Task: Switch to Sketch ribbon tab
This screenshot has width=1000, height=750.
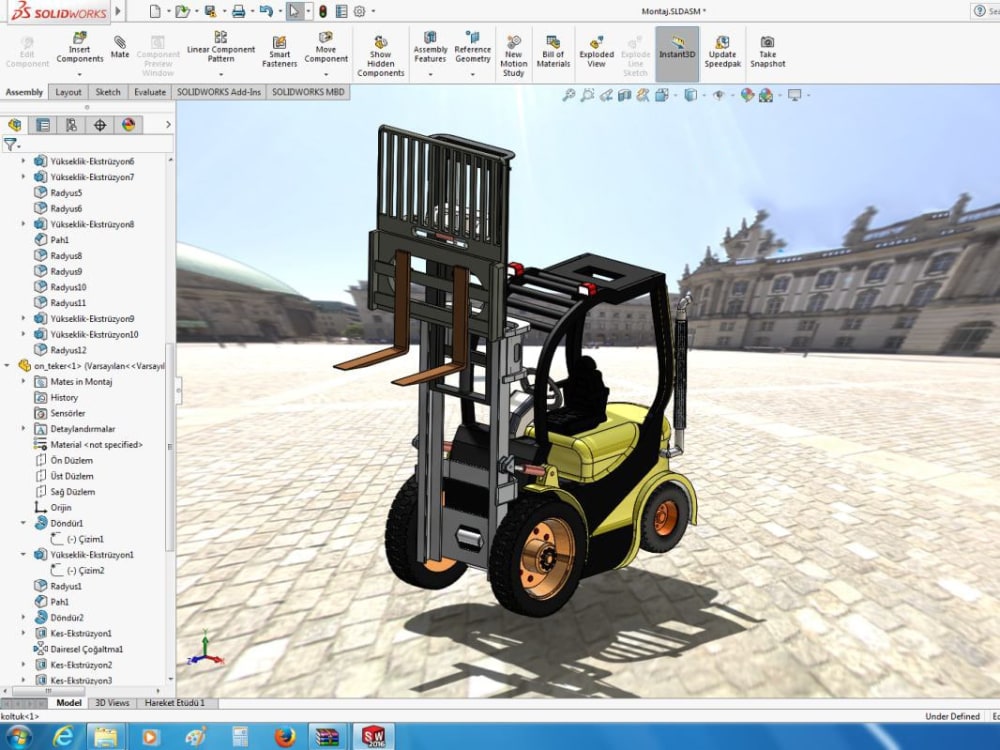Action: tap(108, 92)
